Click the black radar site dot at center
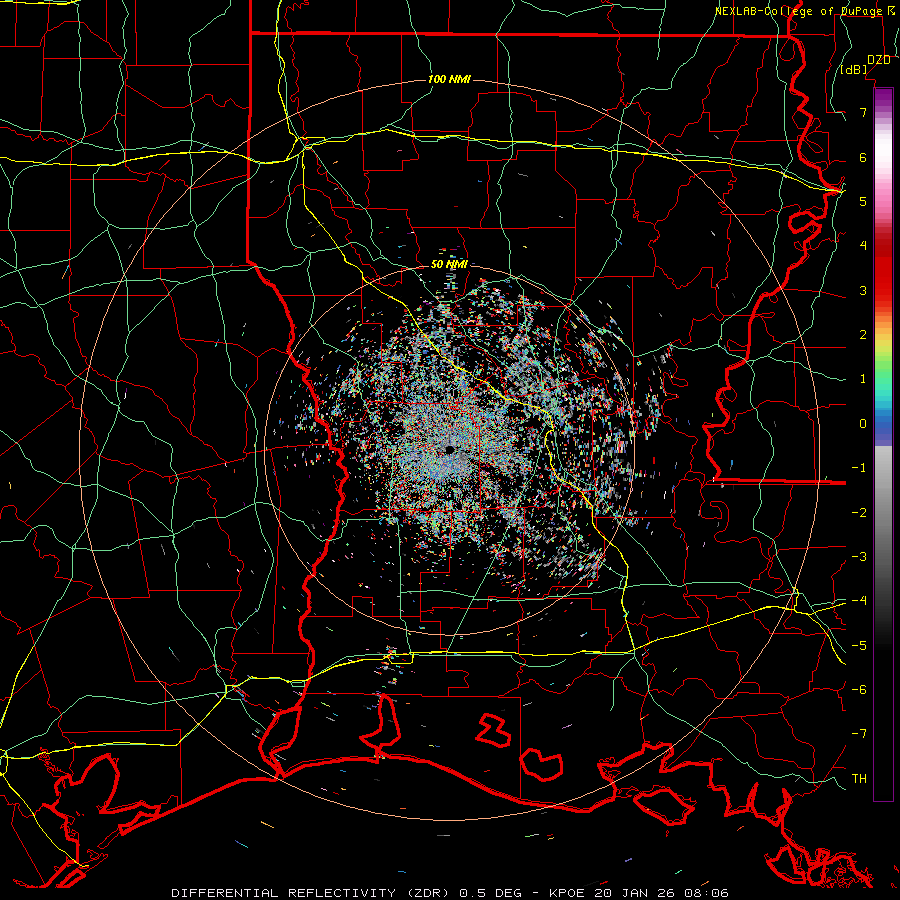 tap(450, 449)
